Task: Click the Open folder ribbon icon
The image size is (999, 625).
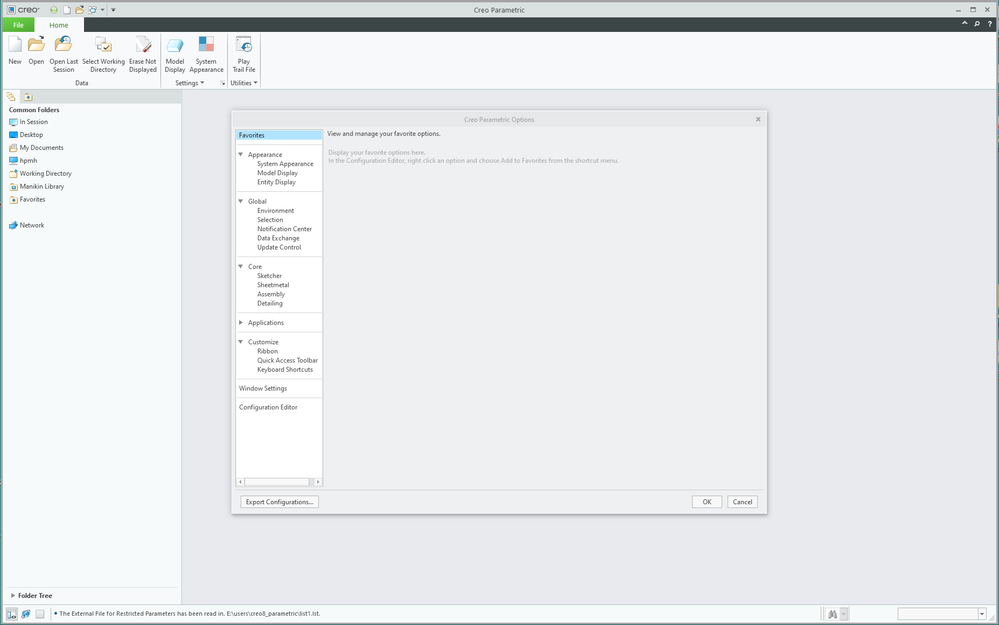Action: 36,44
